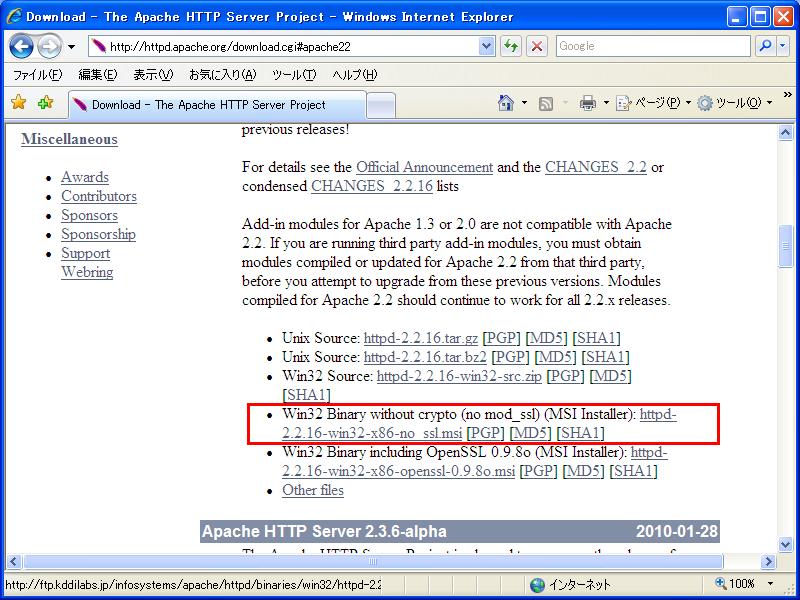The height and width of the screenshot is (600, 800).
Task: Click the RSS feeds icon
Action: click(x=546, y=104)
